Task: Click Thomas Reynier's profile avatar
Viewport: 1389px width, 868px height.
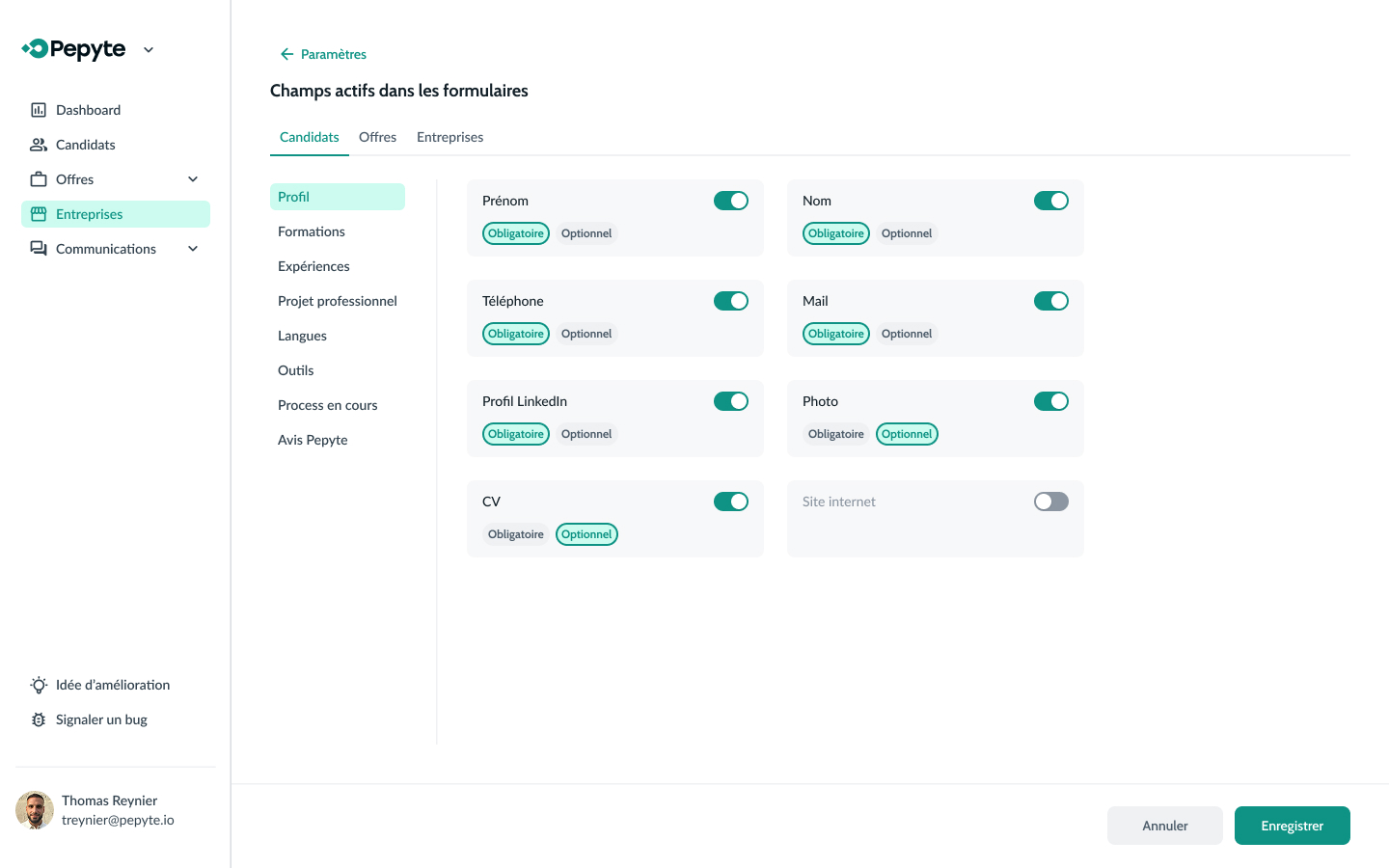Action: pyautogui.click(x=35, y=810)
